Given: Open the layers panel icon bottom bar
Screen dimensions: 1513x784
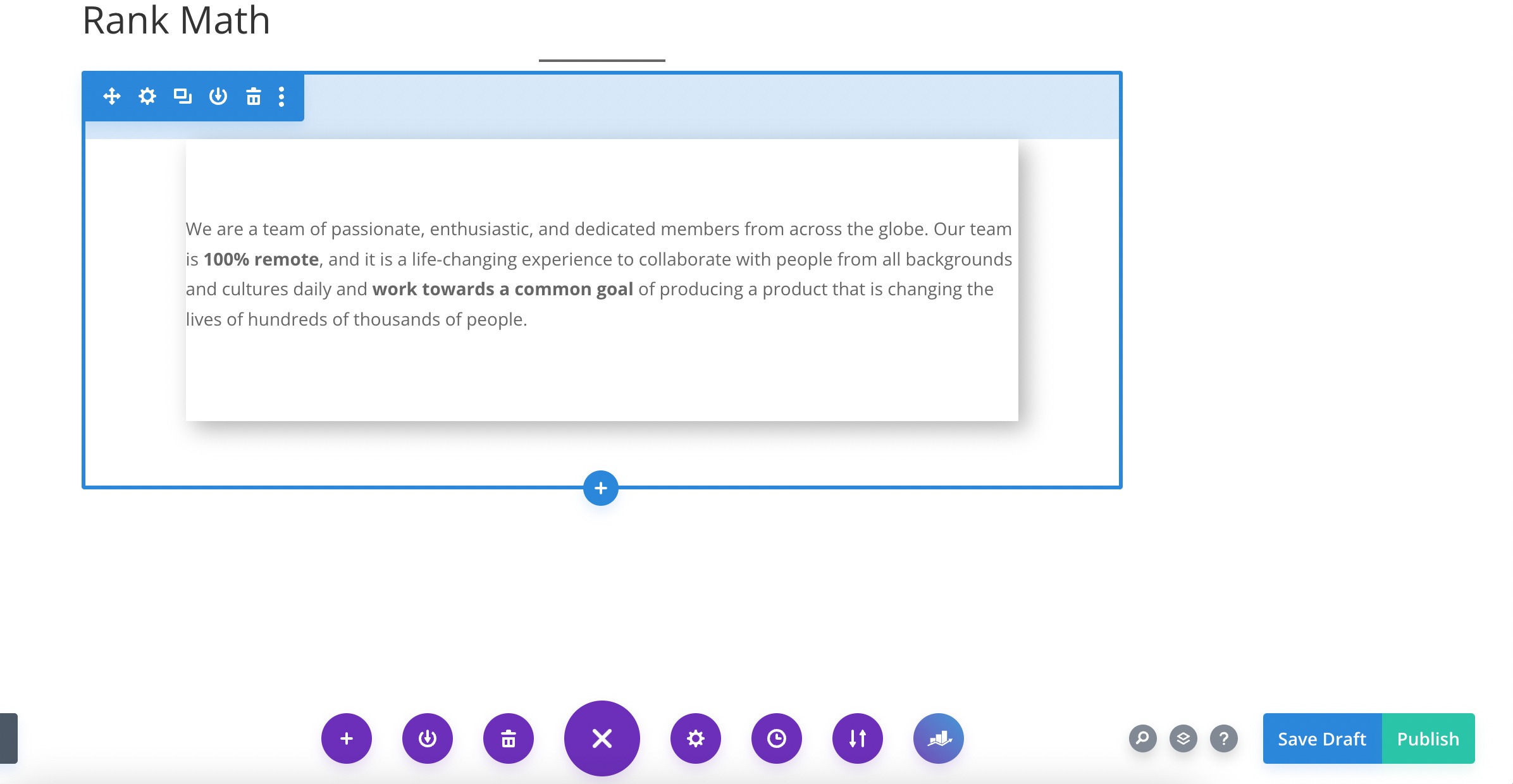Looking at the screenshot, I should [x=1183, y=738].
